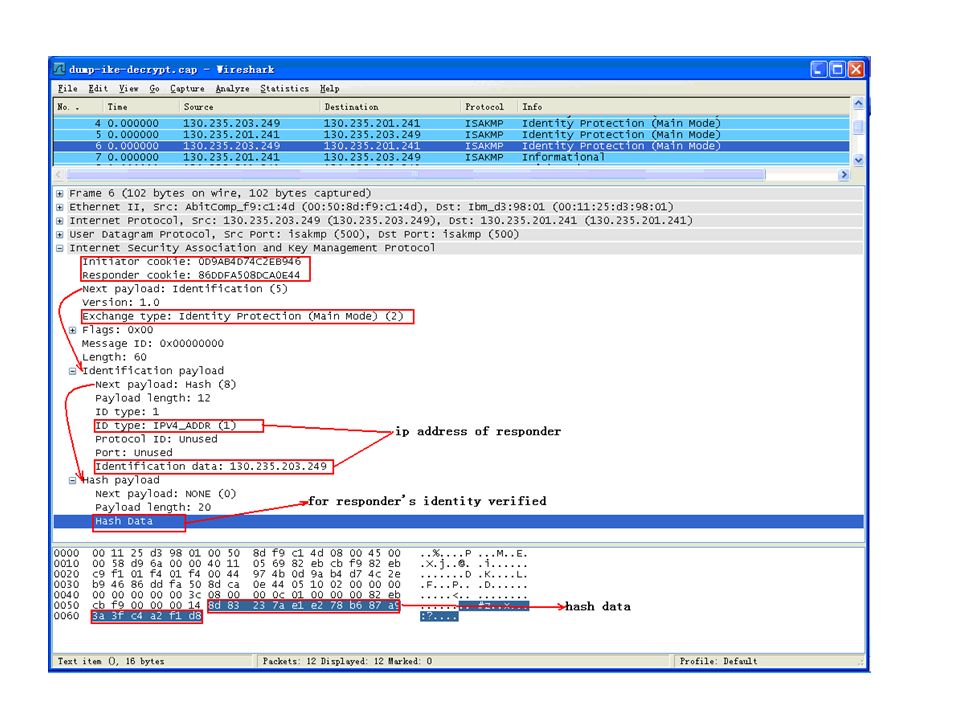Sort packets by the Protocol column header
Image resolution: width=960 pixels, height=720 pixels.
coord(489,107)
